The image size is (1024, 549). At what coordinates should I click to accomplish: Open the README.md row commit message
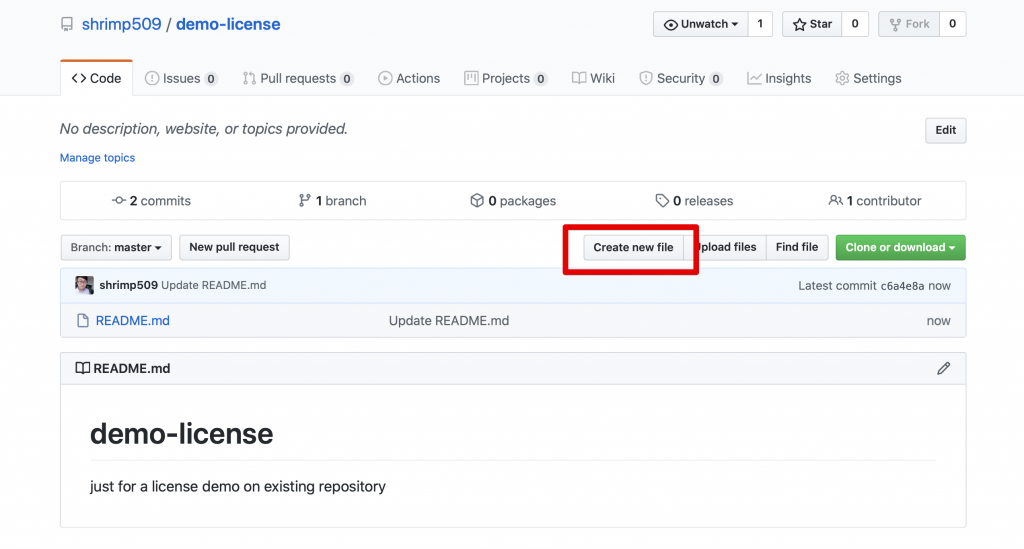[x=449, y=321]
